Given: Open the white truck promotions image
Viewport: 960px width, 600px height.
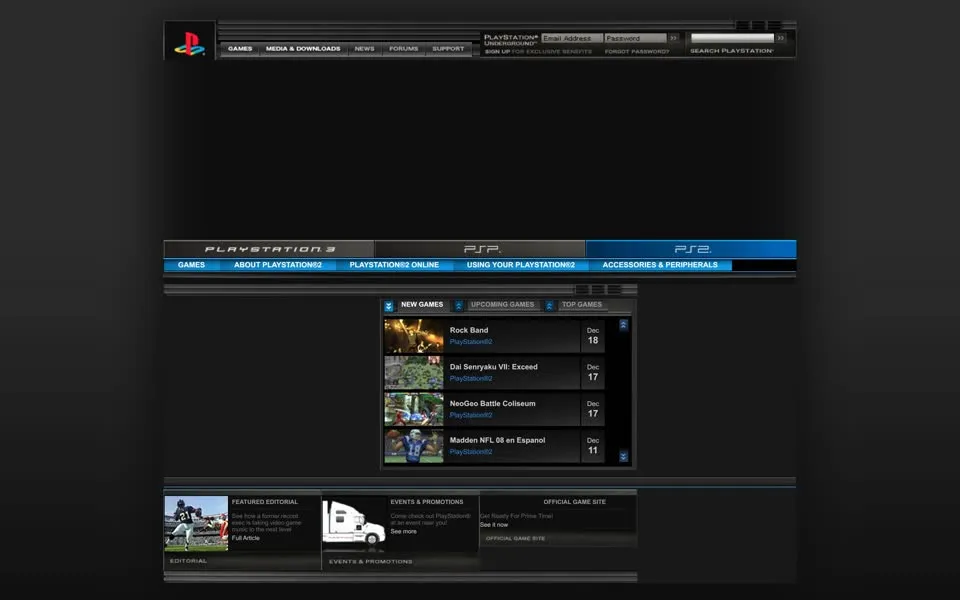Looking at the screenshot, I should coord(354,523).
